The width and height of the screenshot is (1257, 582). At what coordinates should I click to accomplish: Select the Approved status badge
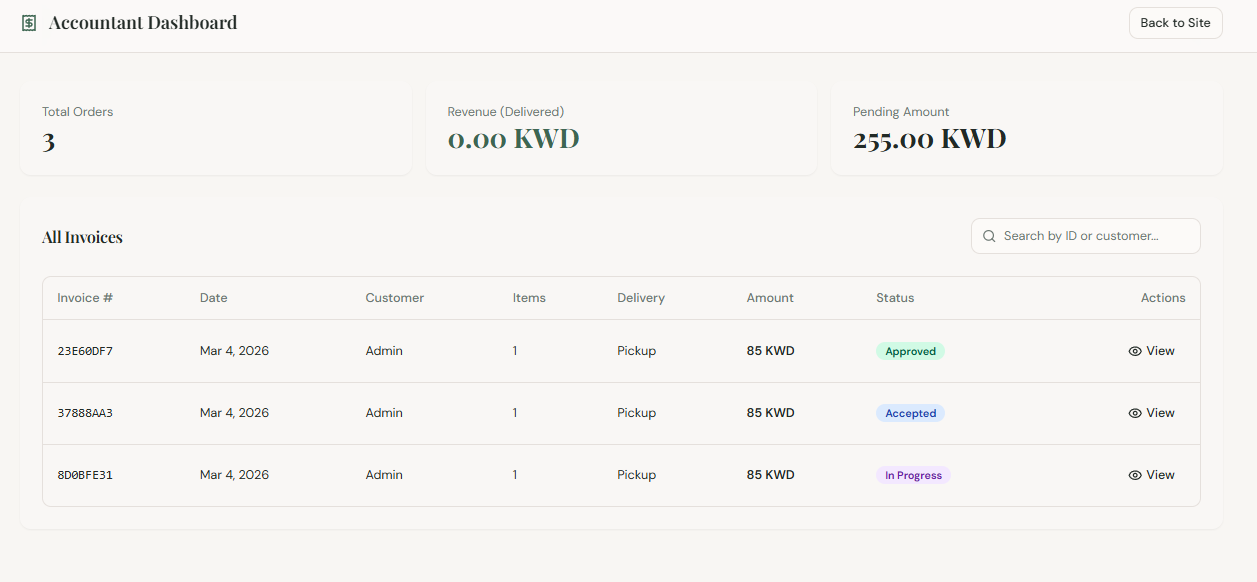tap(910, 351)
